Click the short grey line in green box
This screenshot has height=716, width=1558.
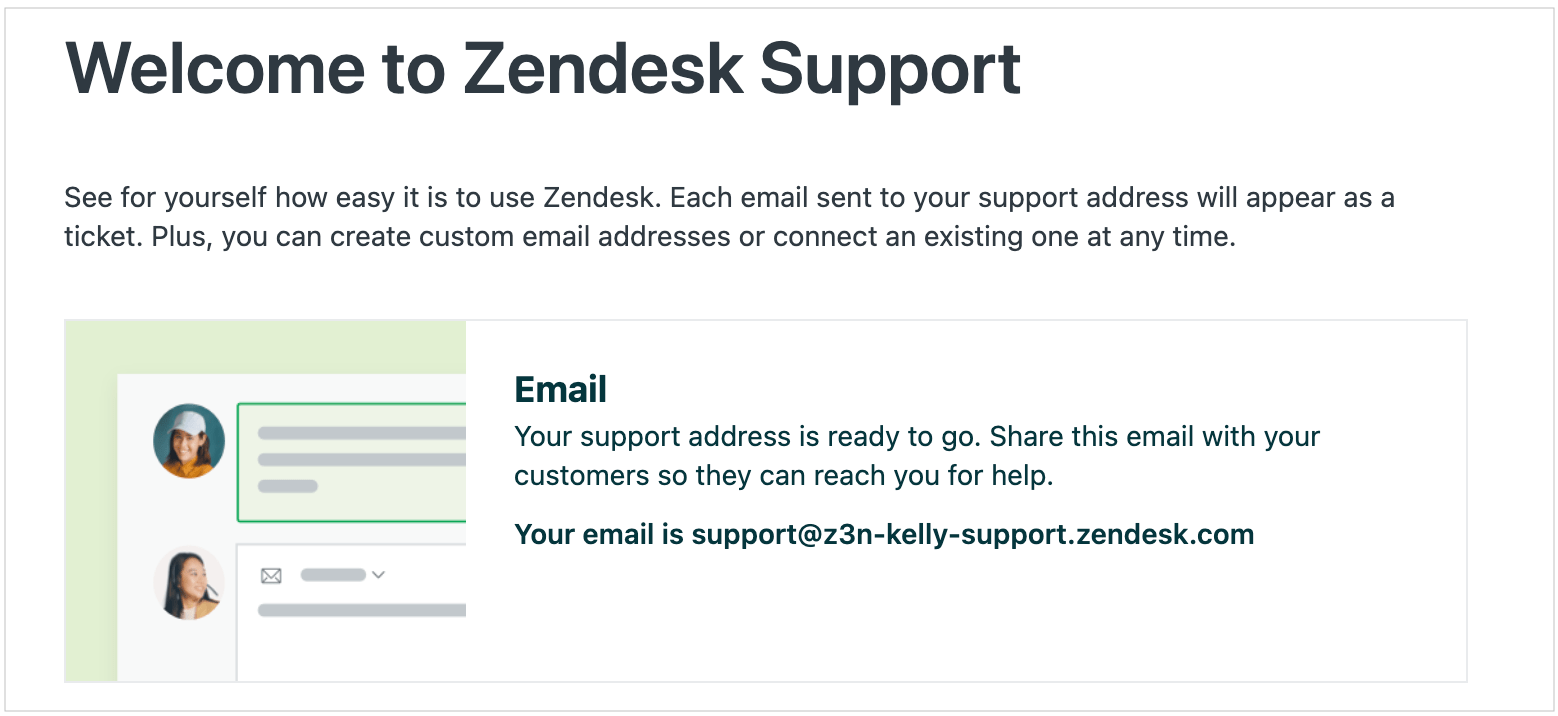pos(288,486)
